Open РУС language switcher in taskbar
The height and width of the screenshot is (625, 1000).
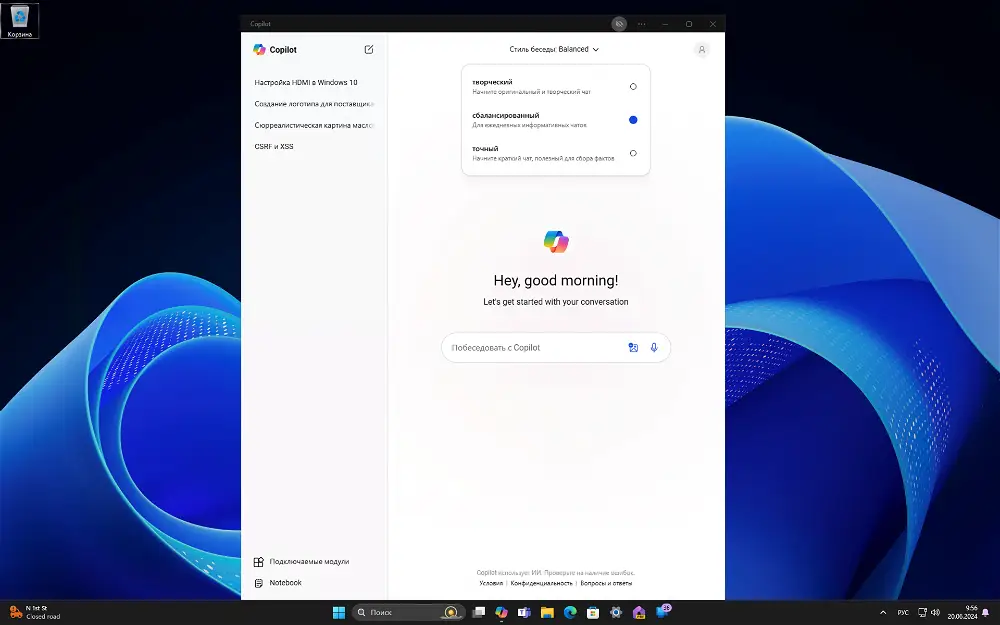click(903, 612)
